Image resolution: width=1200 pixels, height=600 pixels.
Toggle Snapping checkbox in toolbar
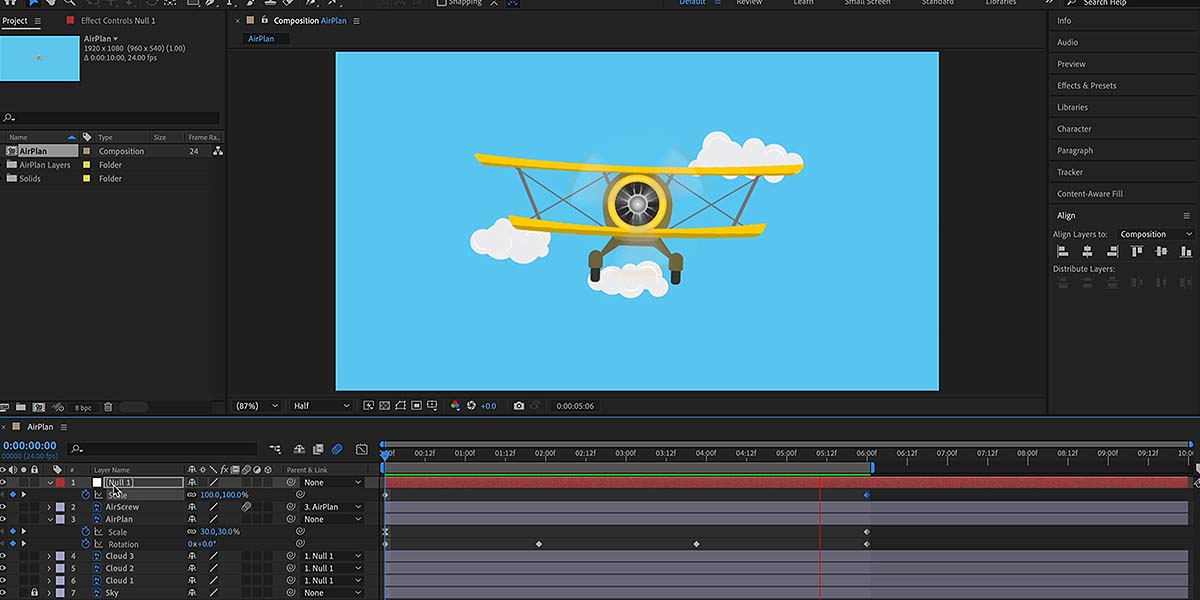click(442, 3)
